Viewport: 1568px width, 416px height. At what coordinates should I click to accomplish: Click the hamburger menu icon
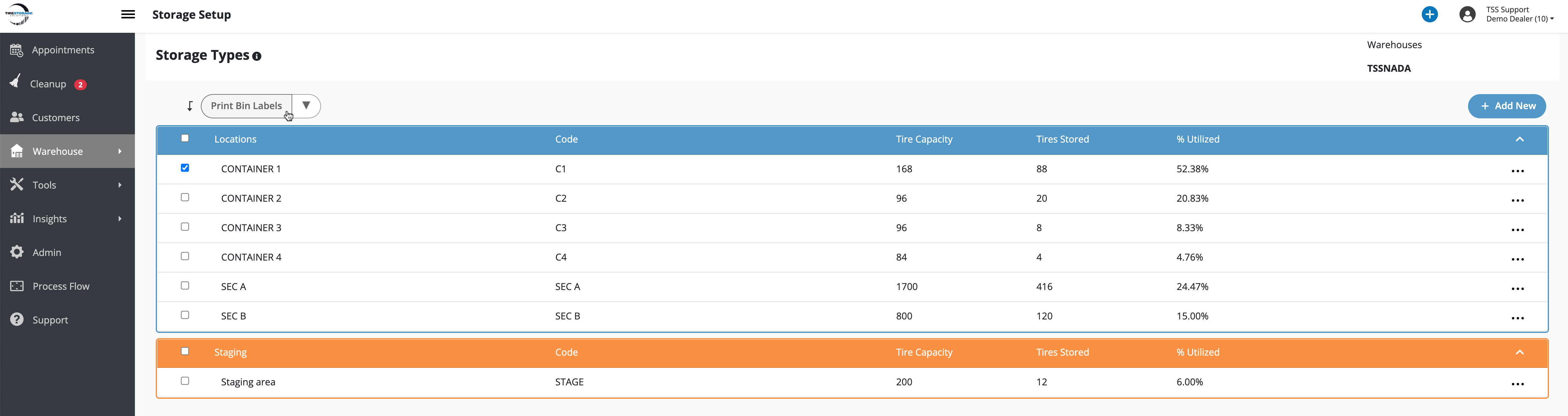click(x=128, y=15)
